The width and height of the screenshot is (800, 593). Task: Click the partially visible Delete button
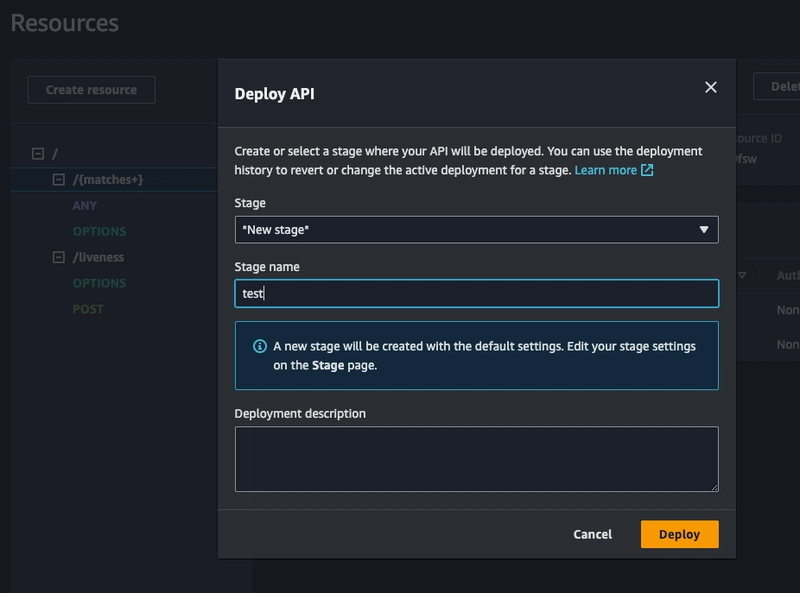[777, 86]
